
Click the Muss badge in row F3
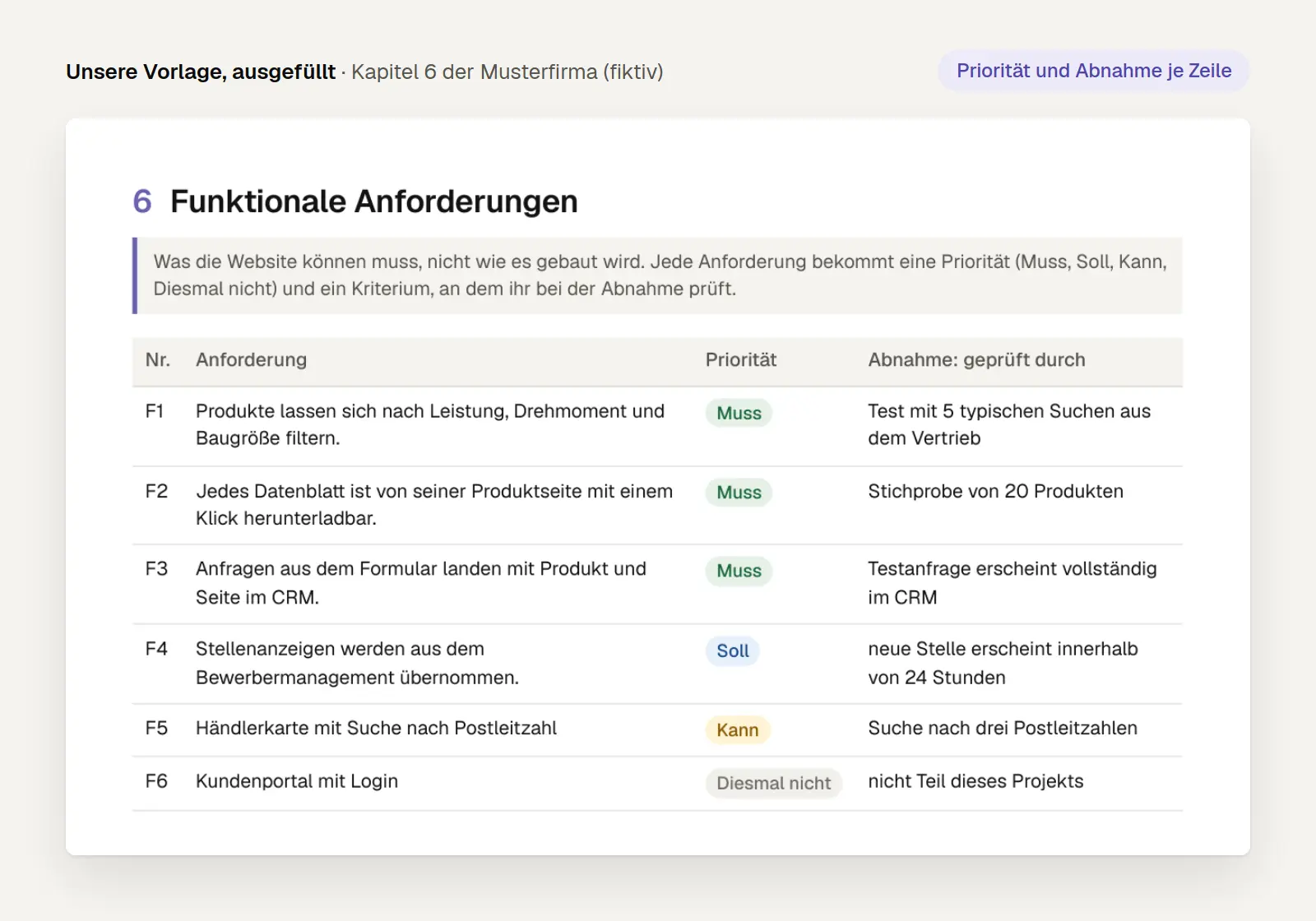tap(739, 571)
